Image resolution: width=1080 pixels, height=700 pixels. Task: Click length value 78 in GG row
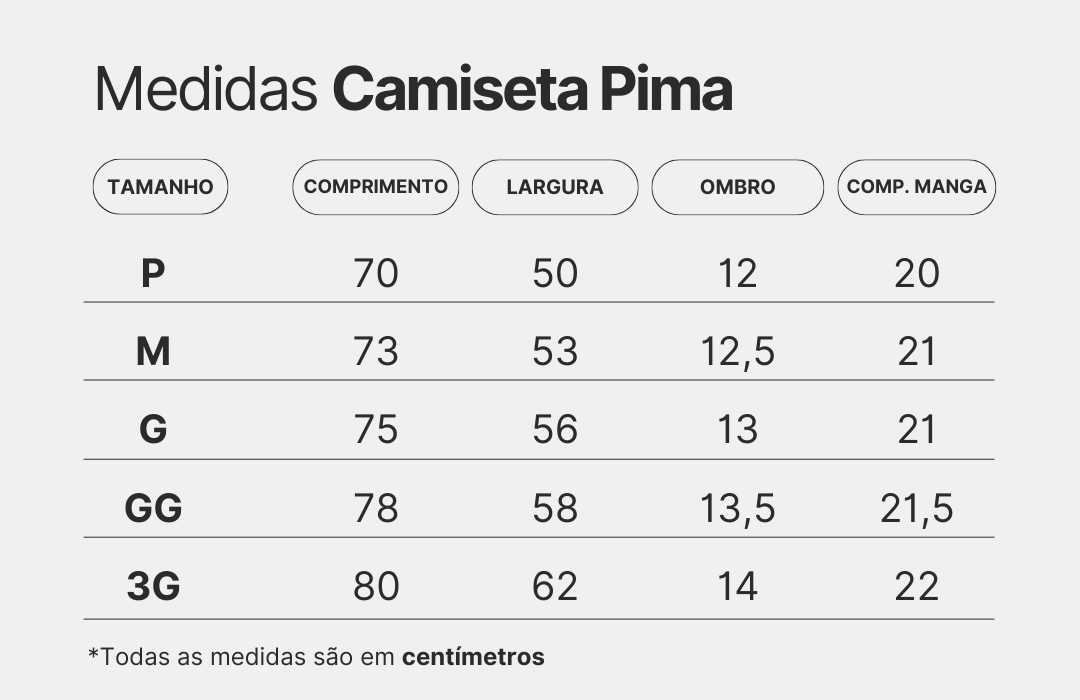pos(376,508)
